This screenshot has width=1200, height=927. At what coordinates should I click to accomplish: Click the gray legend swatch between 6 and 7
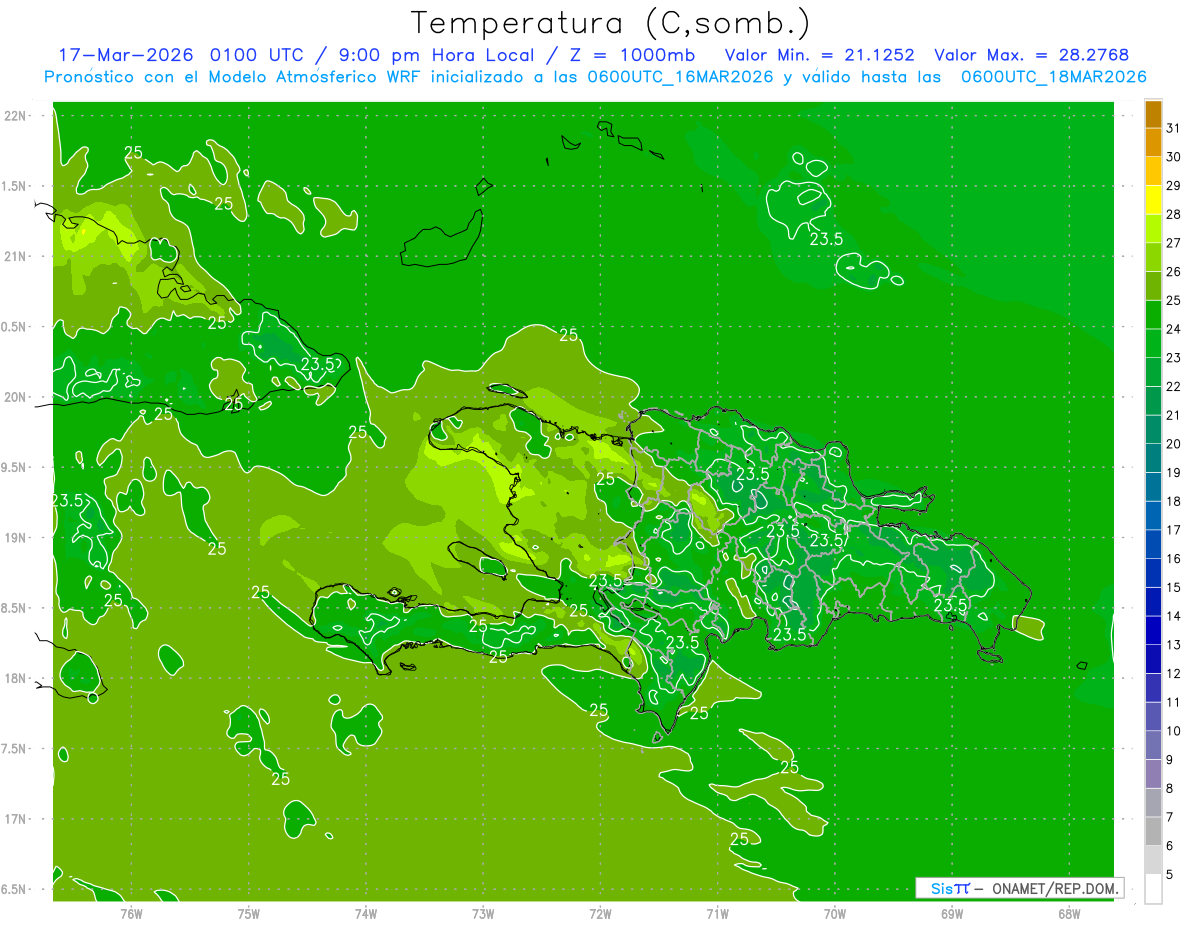click(x=1153, y=832)
